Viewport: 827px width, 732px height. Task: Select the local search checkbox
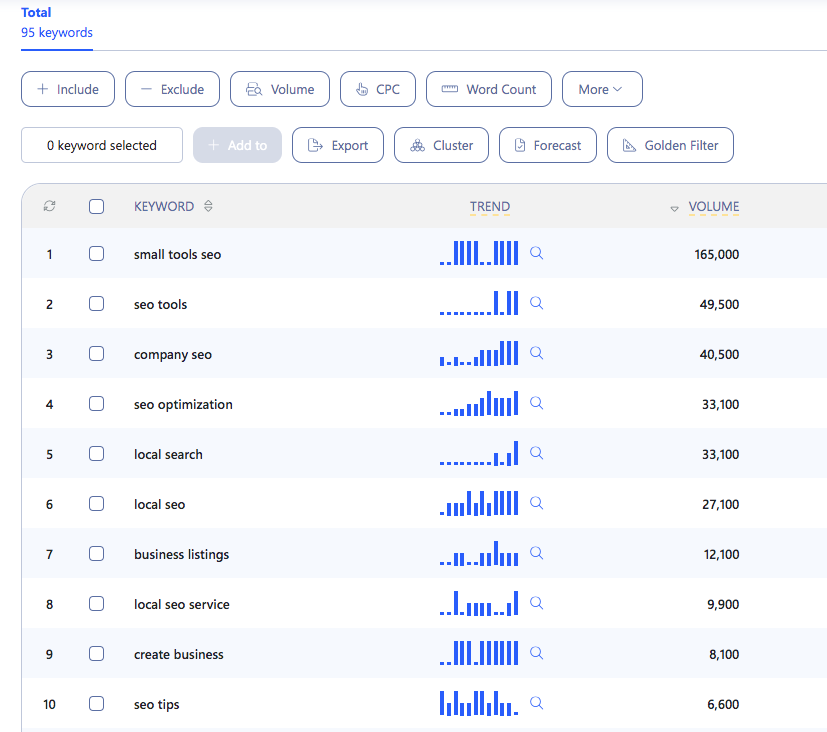coord(97,454)
